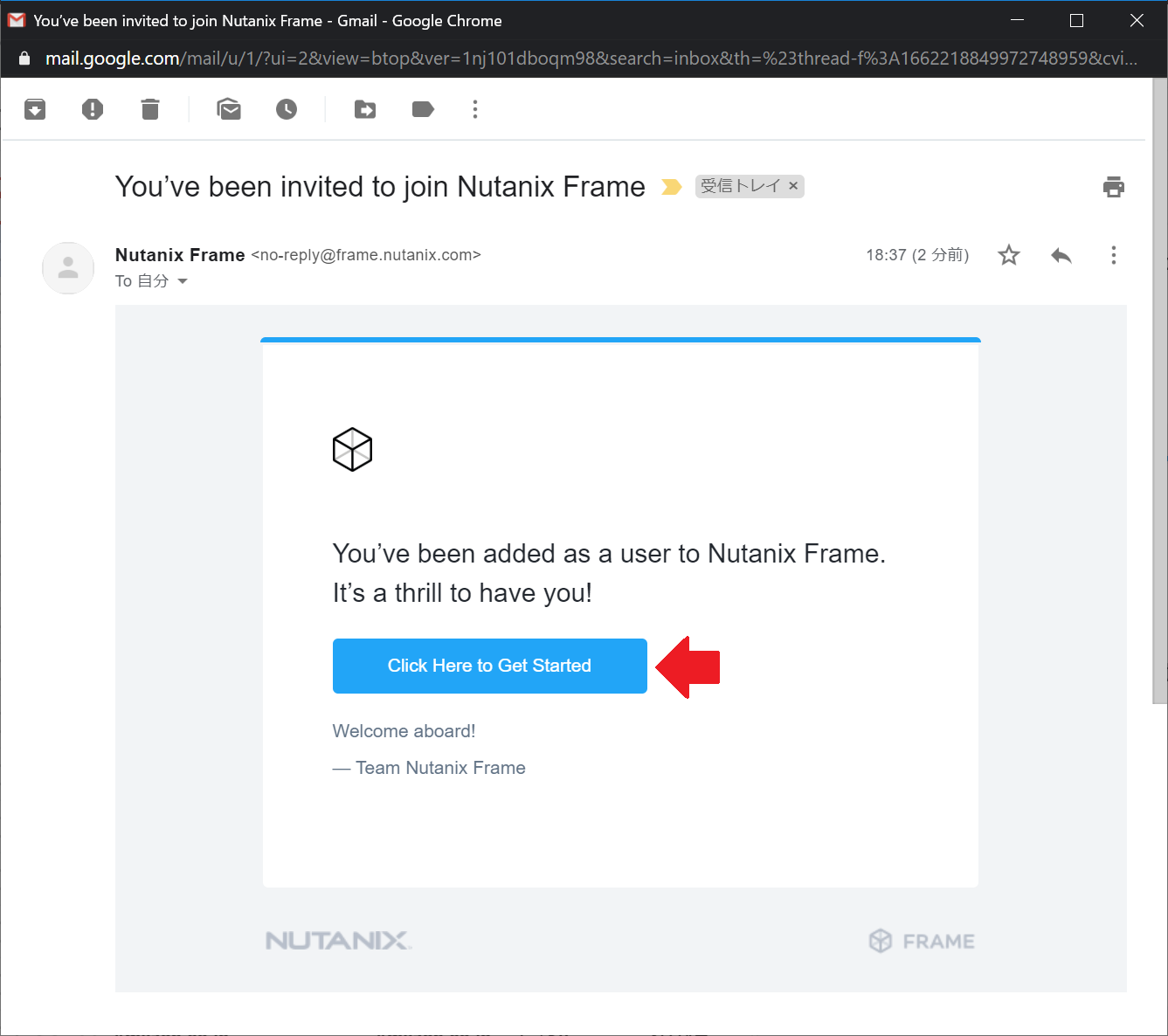The width and height of the screenshot is (1168, 1036).
Task: Open message More options three dots
Action: coord(1113,255)
